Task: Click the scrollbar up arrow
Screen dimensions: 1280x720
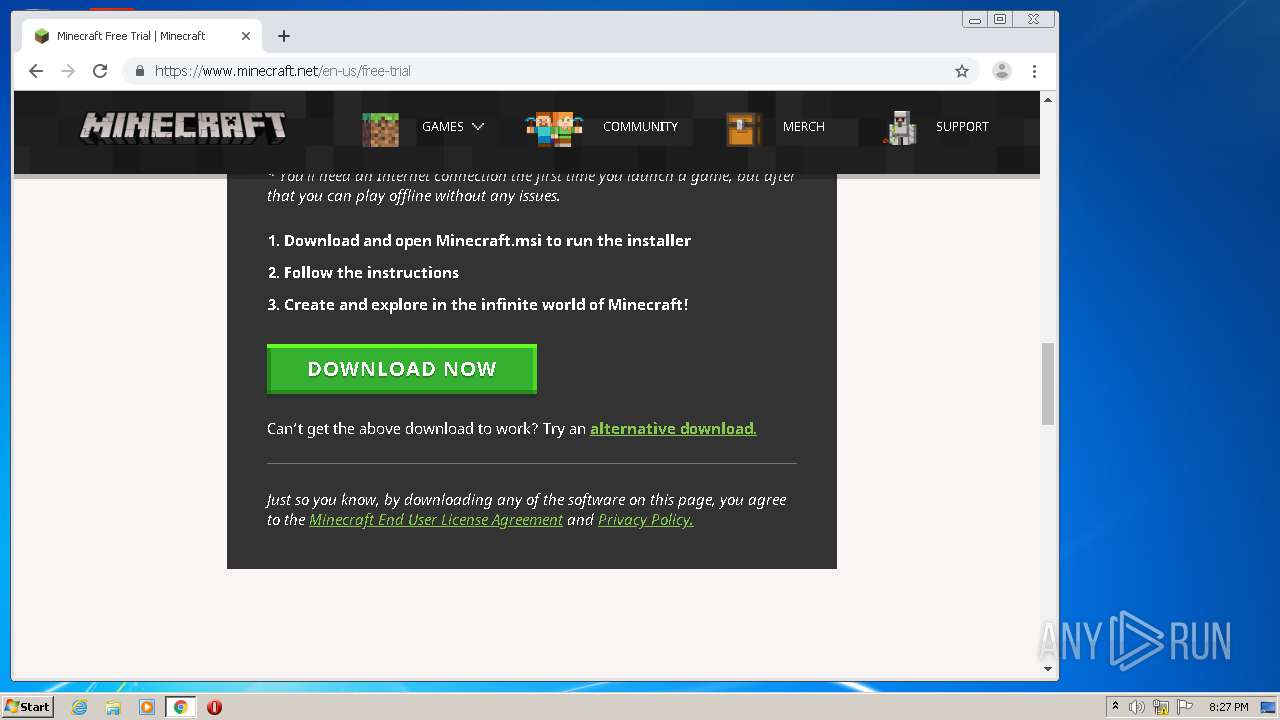Action: [x=1048, y=99]
